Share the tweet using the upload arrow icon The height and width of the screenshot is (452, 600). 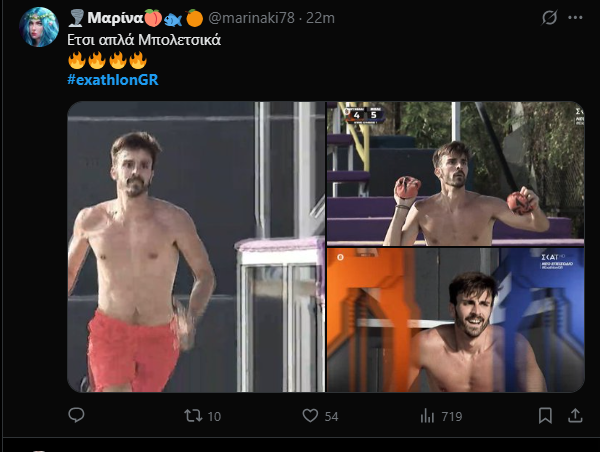pos(576,415)
